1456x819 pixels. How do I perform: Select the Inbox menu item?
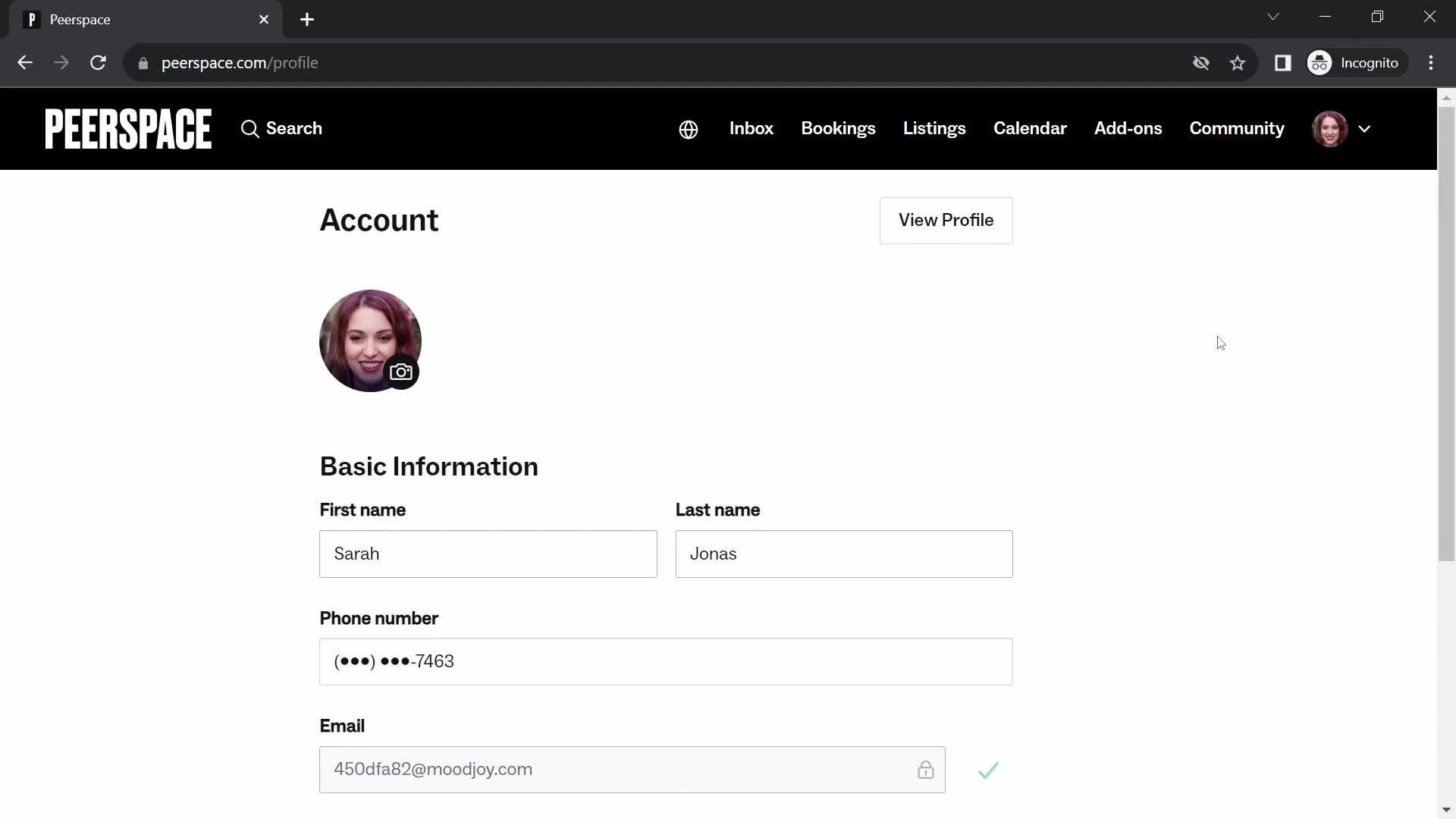click(x=751, y=128)
